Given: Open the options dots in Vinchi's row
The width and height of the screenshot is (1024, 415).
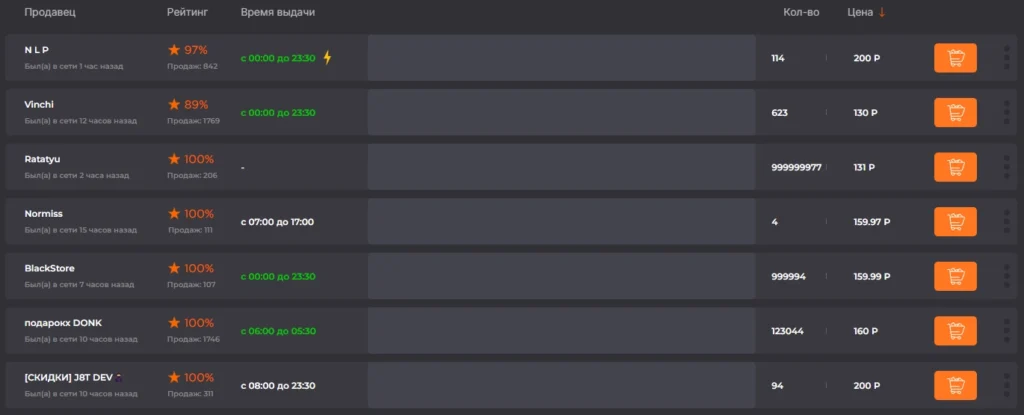Looking at the screenshot, I should [x=1006, y=112].
